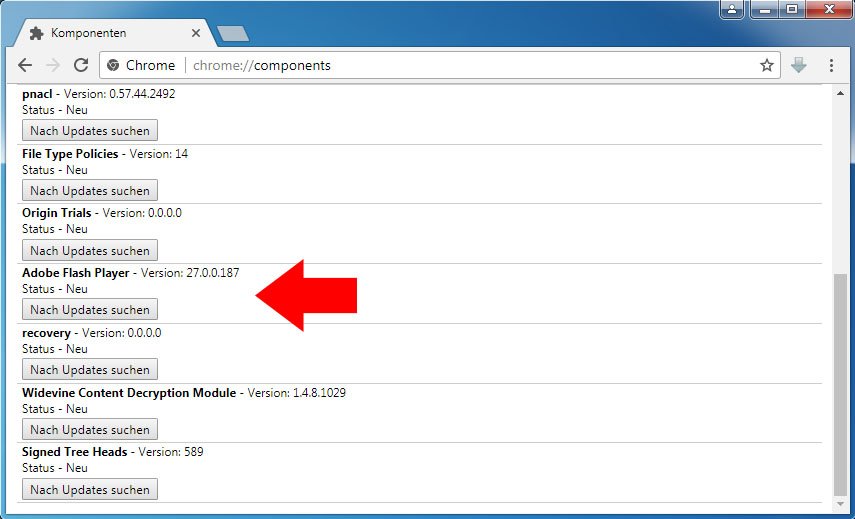Click the Widevine Content Decryption Module heading

(x=129, y=393)
